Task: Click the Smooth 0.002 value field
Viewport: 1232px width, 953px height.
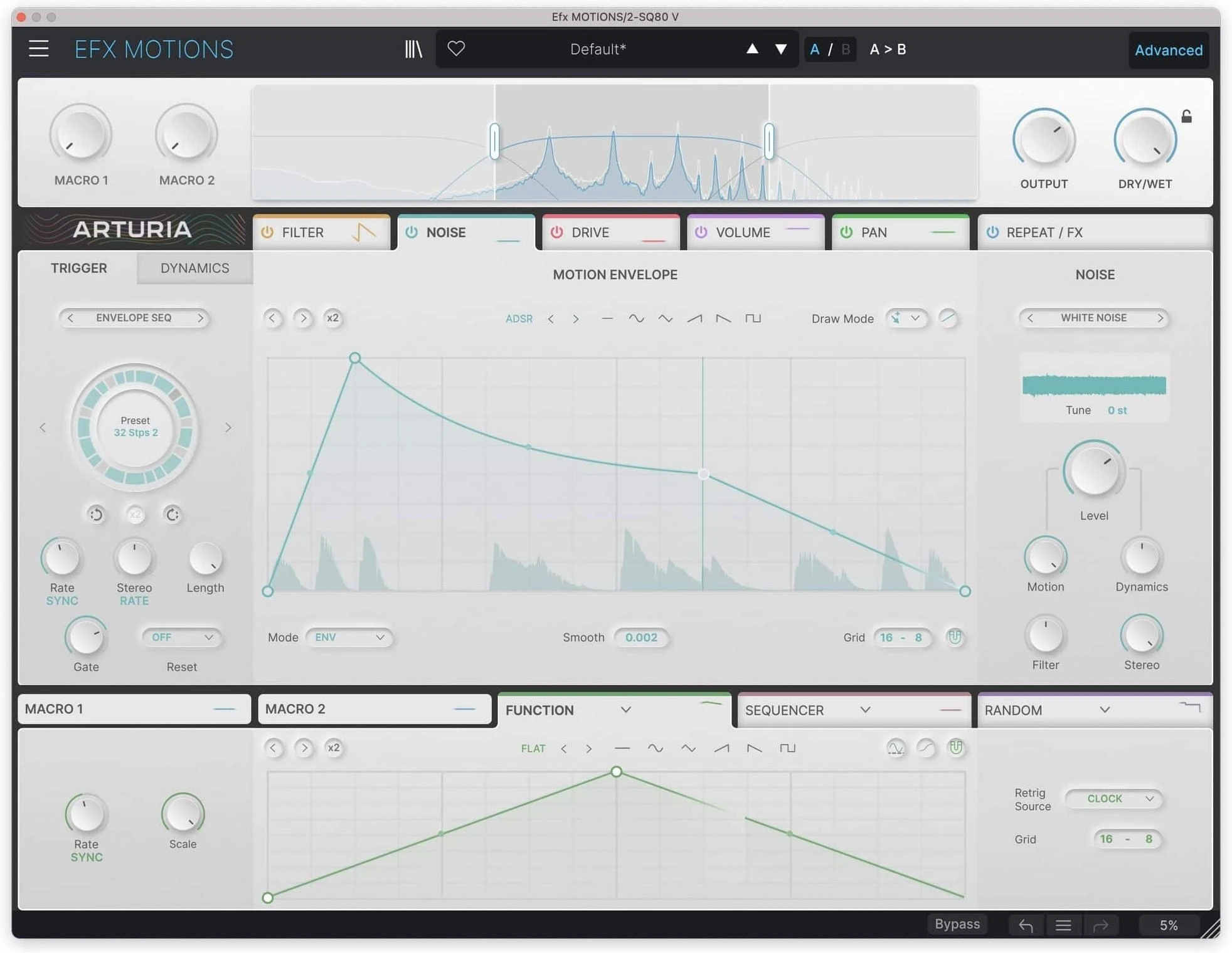Action: [x=641, y=637]
